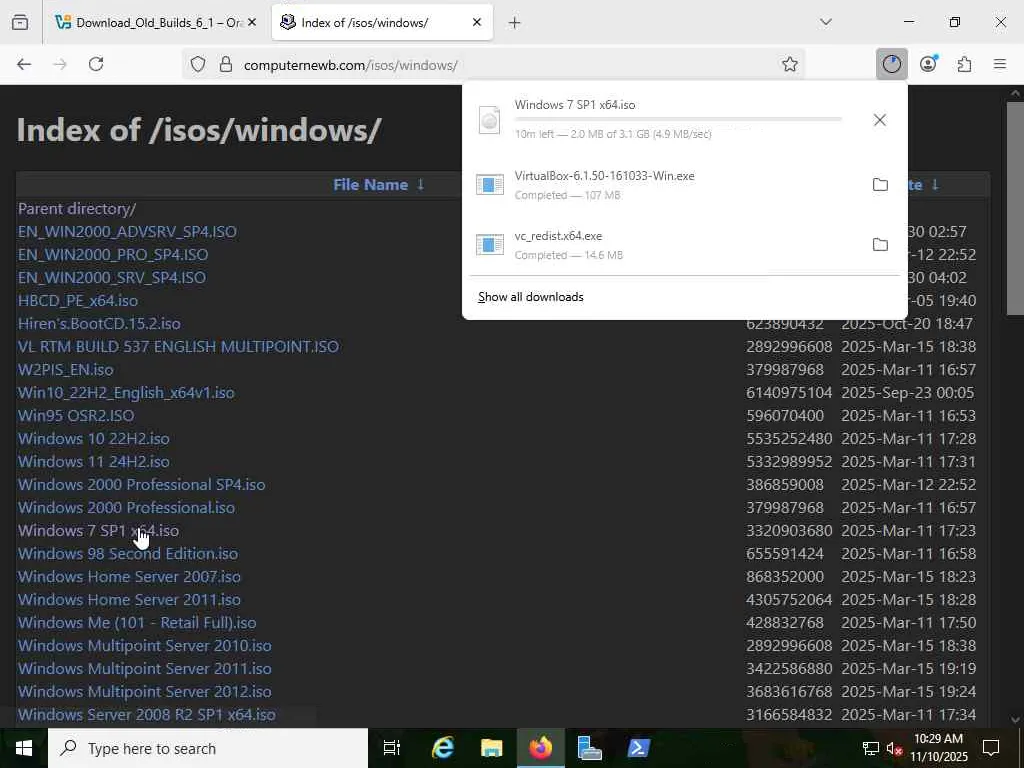
Task: Download EN_WIN2000_SRV_SP4.ISO
Action: click(112, 278)
